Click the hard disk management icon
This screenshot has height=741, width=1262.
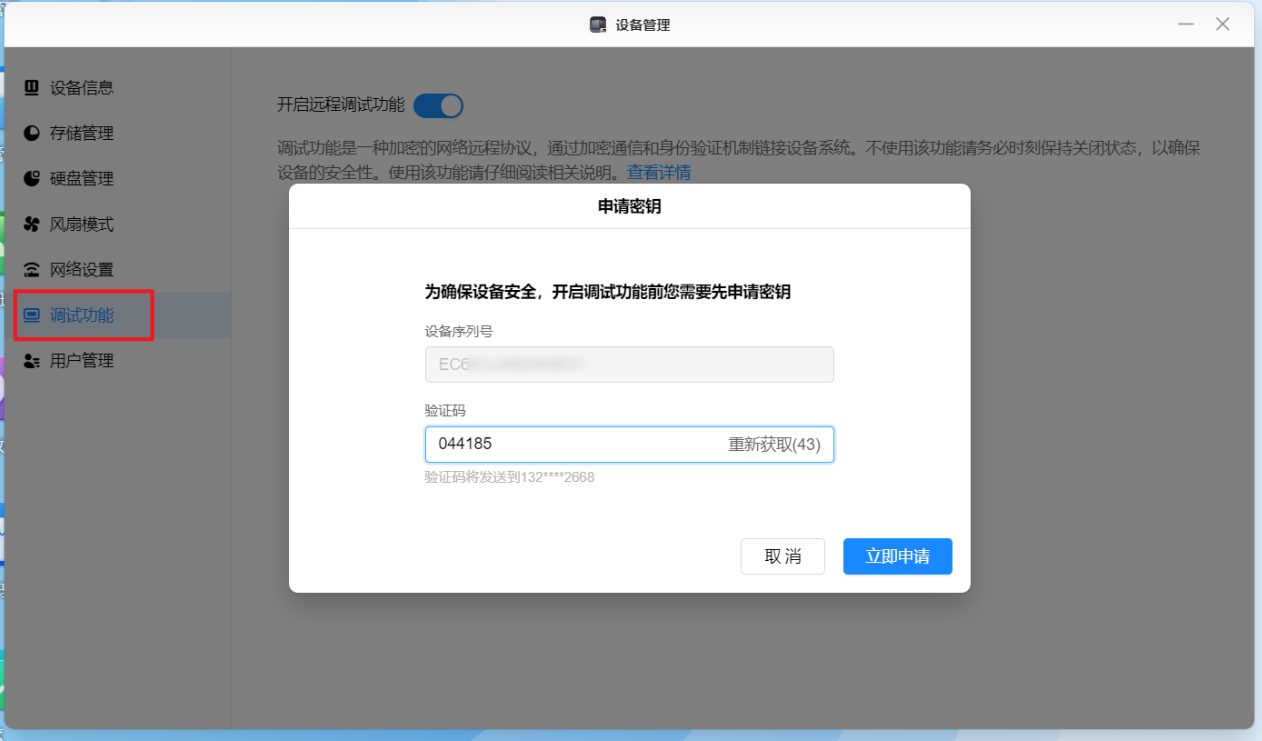[32, 179]
